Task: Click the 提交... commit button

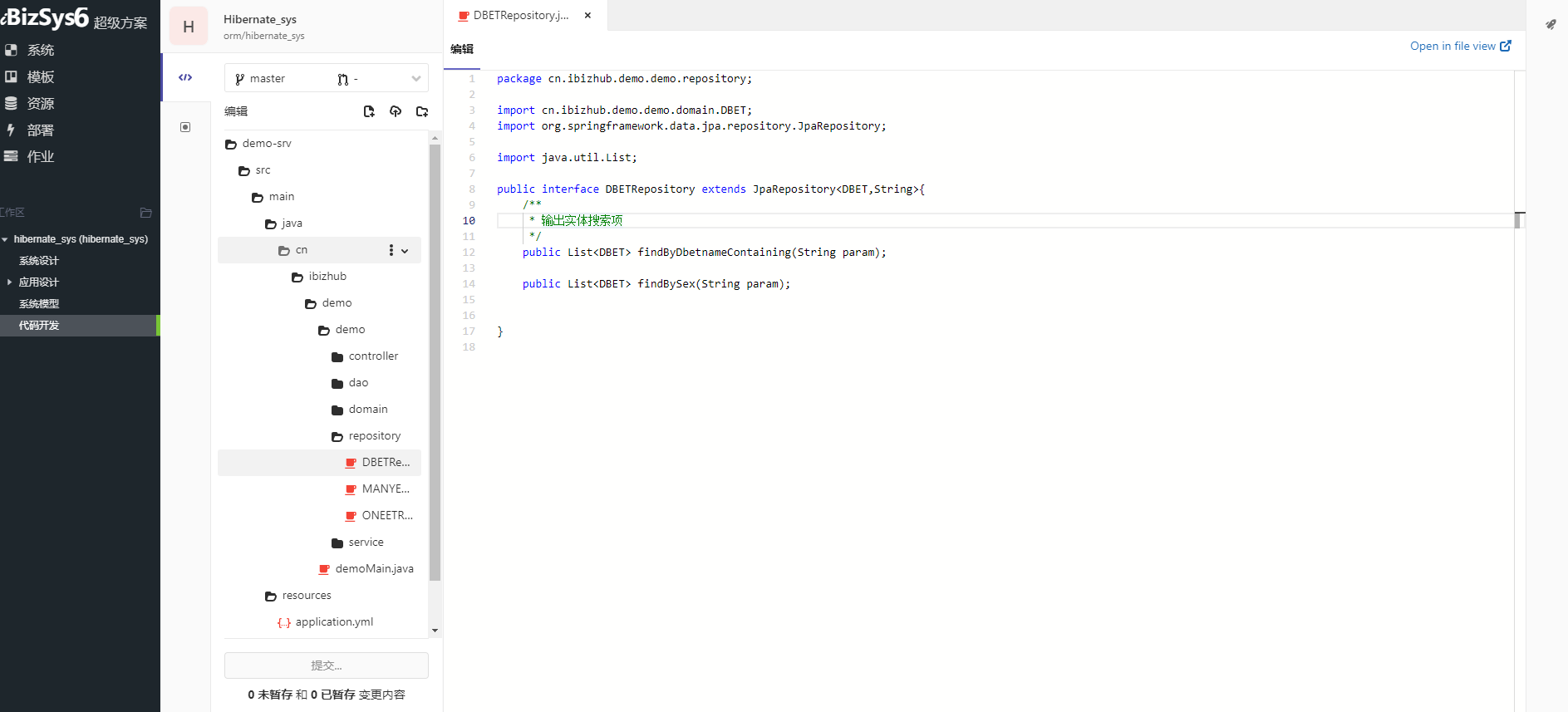Action: tap(327, 665)
